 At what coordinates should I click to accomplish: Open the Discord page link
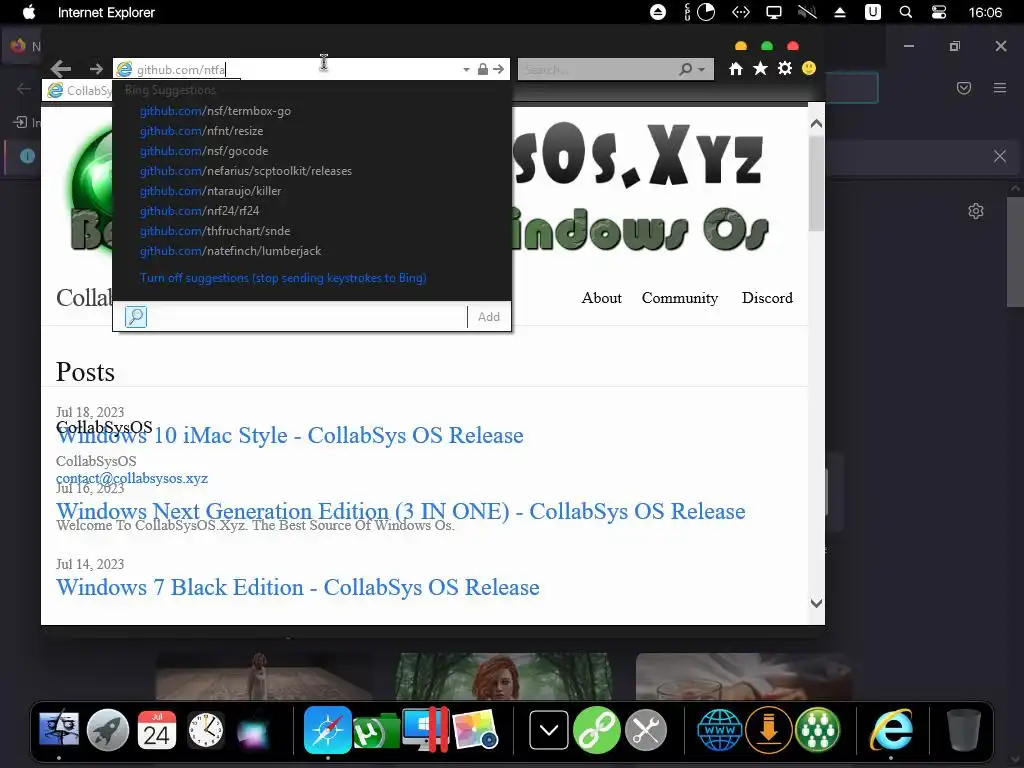pos(767,298)
